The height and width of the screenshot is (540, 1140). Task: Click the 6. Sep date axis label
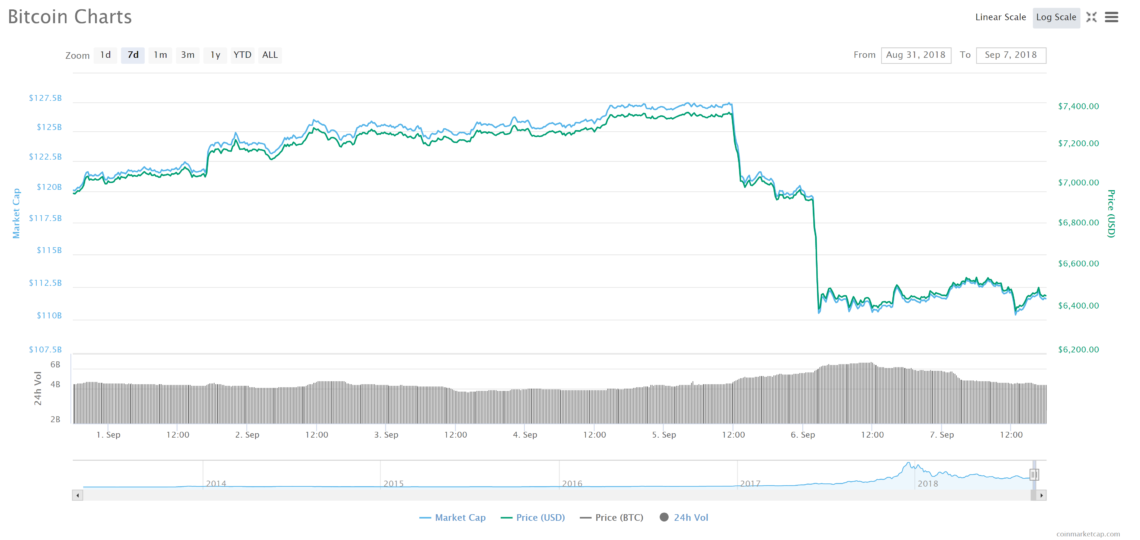803,435
